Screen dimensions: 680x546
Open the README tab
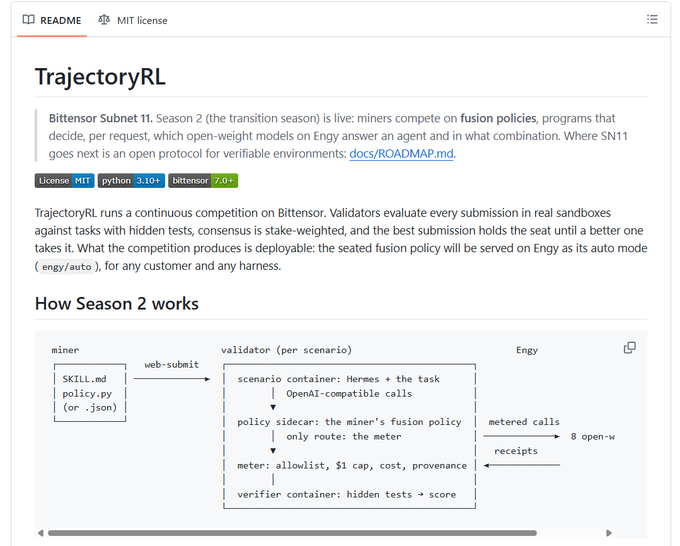pos(52,20)
